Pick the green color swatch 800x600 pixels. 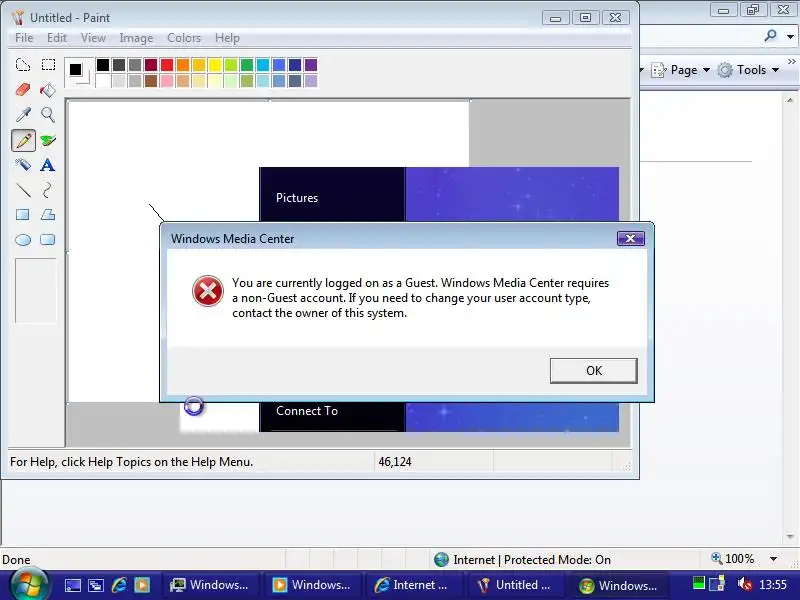[x=247, y=65]
